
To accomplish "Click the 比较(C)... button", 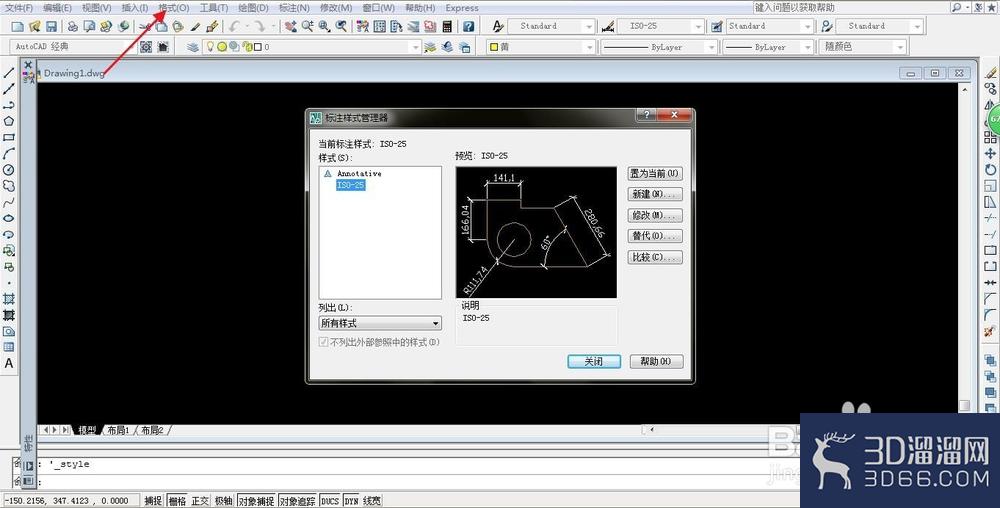I will (x=655, y=258).
